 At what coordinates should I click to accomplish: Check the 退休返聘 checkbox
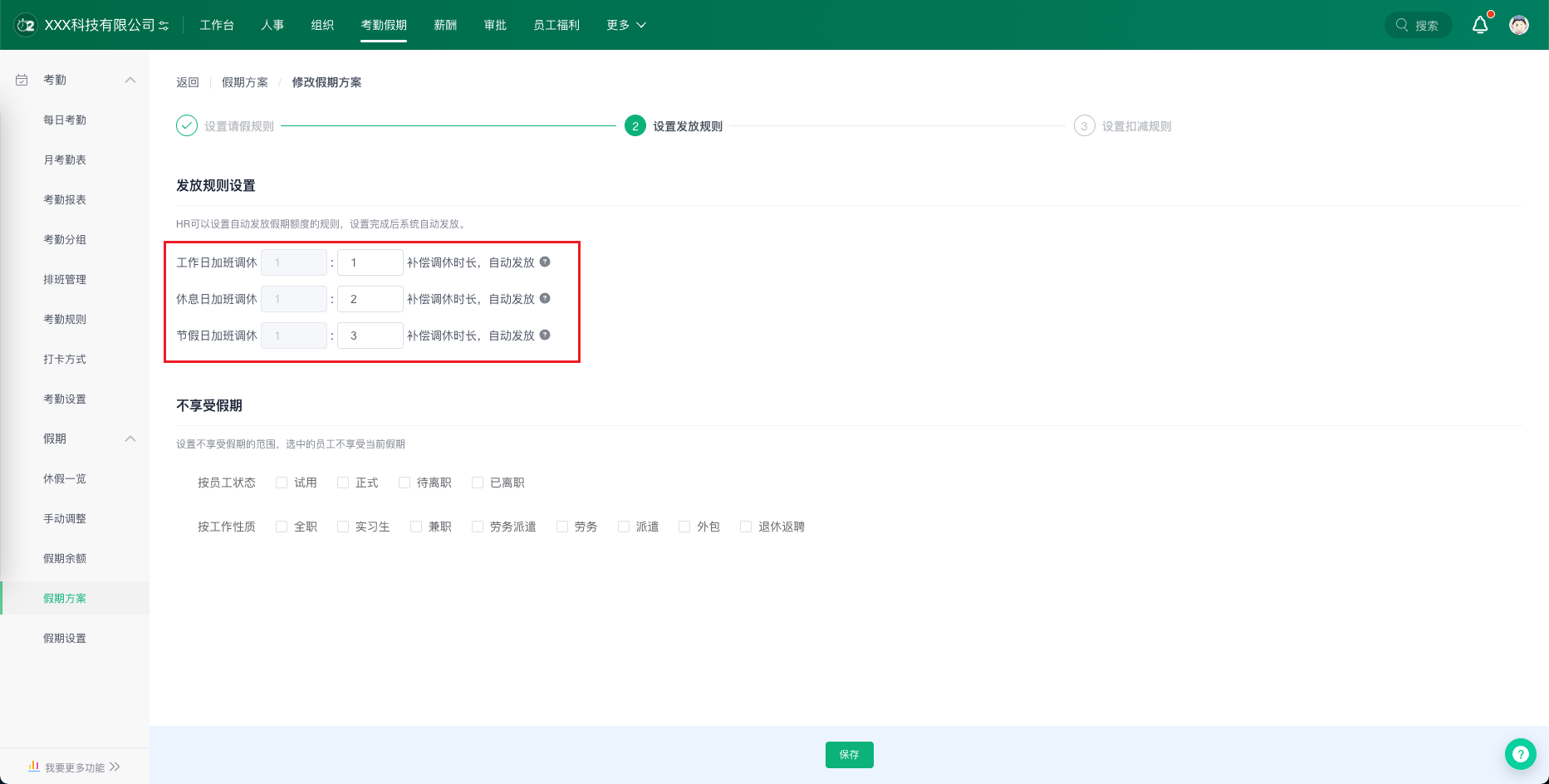(x=746, y=527)
